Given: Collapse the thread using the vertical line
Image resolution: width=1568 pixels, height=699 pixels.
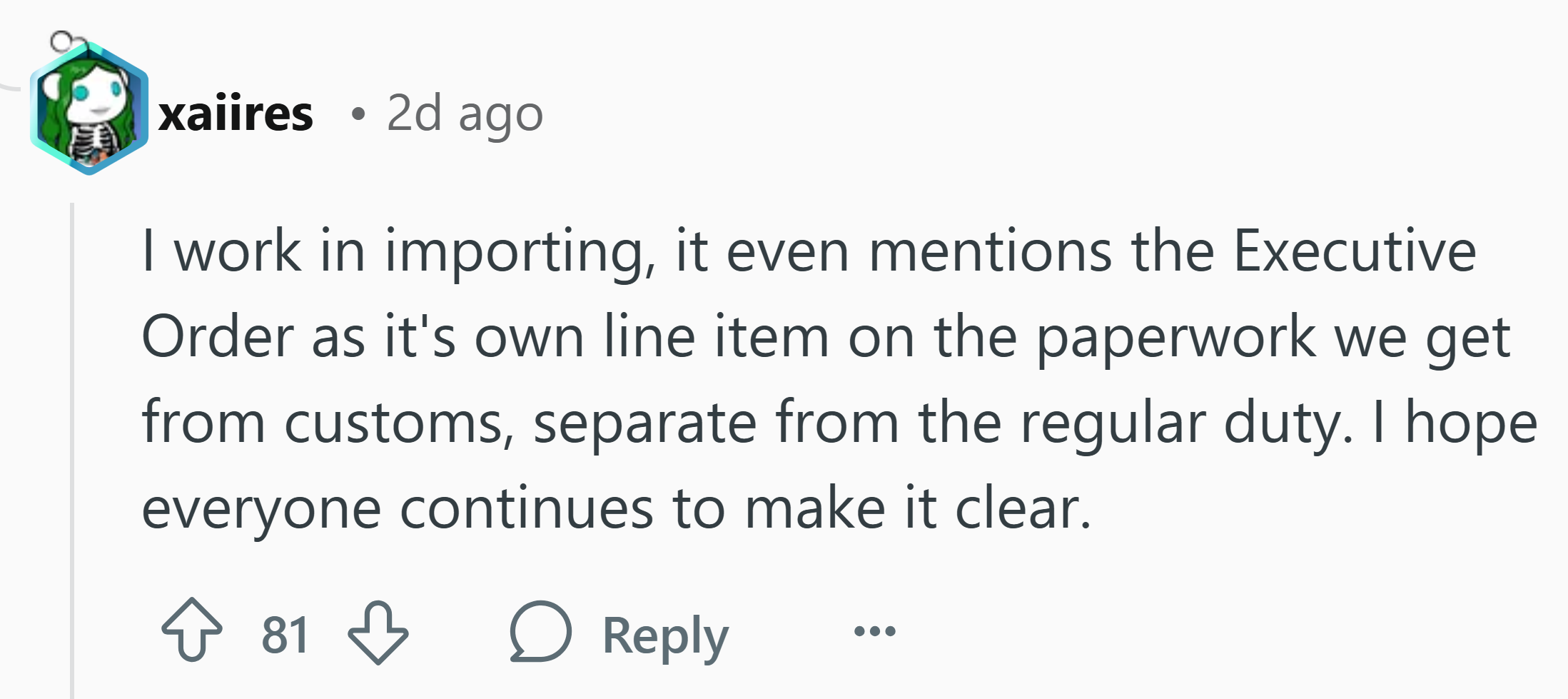Looking at the screenshot, I should point(72,451).
